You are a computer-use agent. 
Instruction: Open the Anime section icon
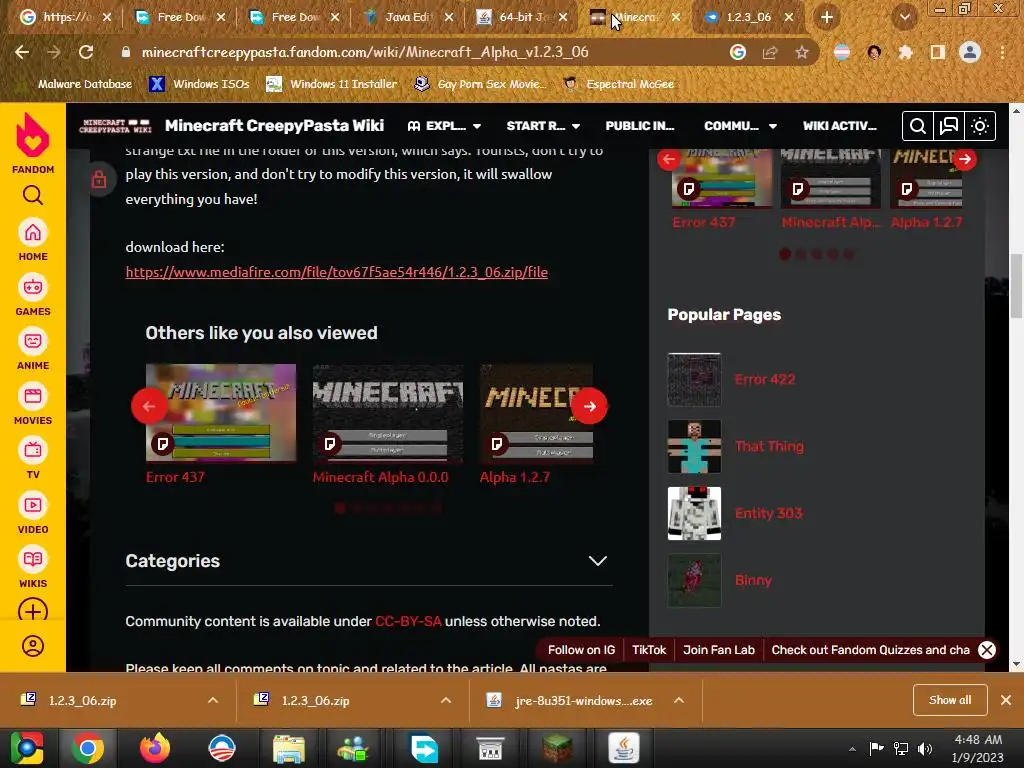[33, 342]
